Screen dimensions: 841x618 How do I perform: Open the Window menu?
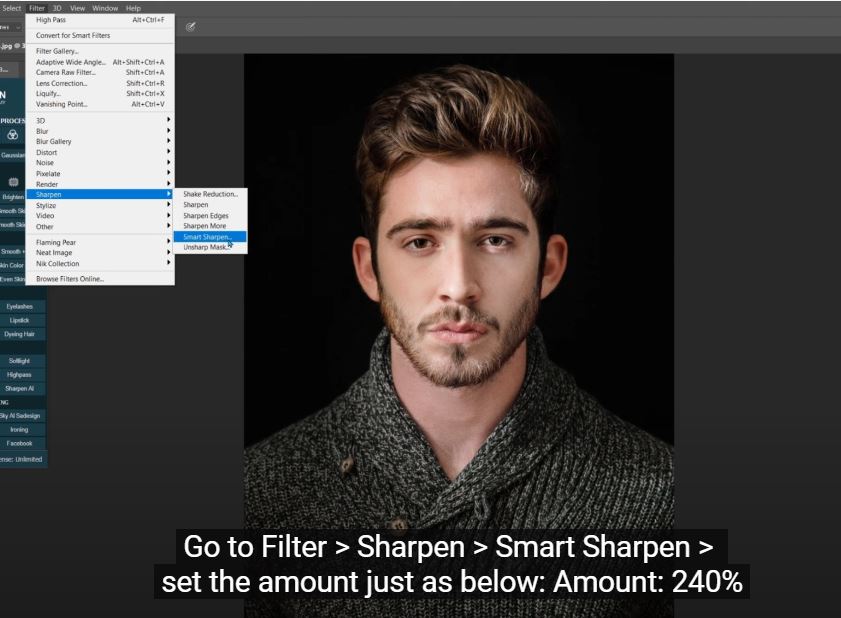[105, 8]
